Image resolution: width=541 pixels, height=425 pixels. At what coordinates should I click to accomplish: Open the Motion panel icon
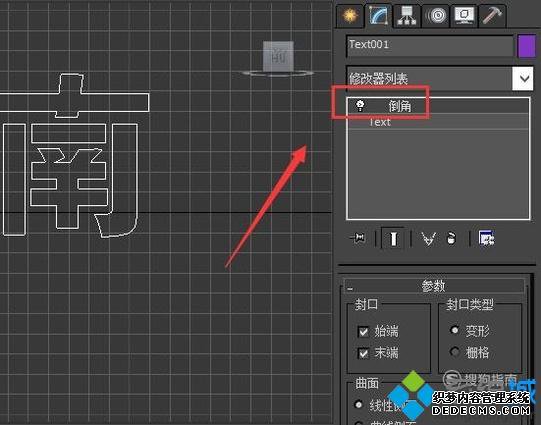(x=435, y=16)
